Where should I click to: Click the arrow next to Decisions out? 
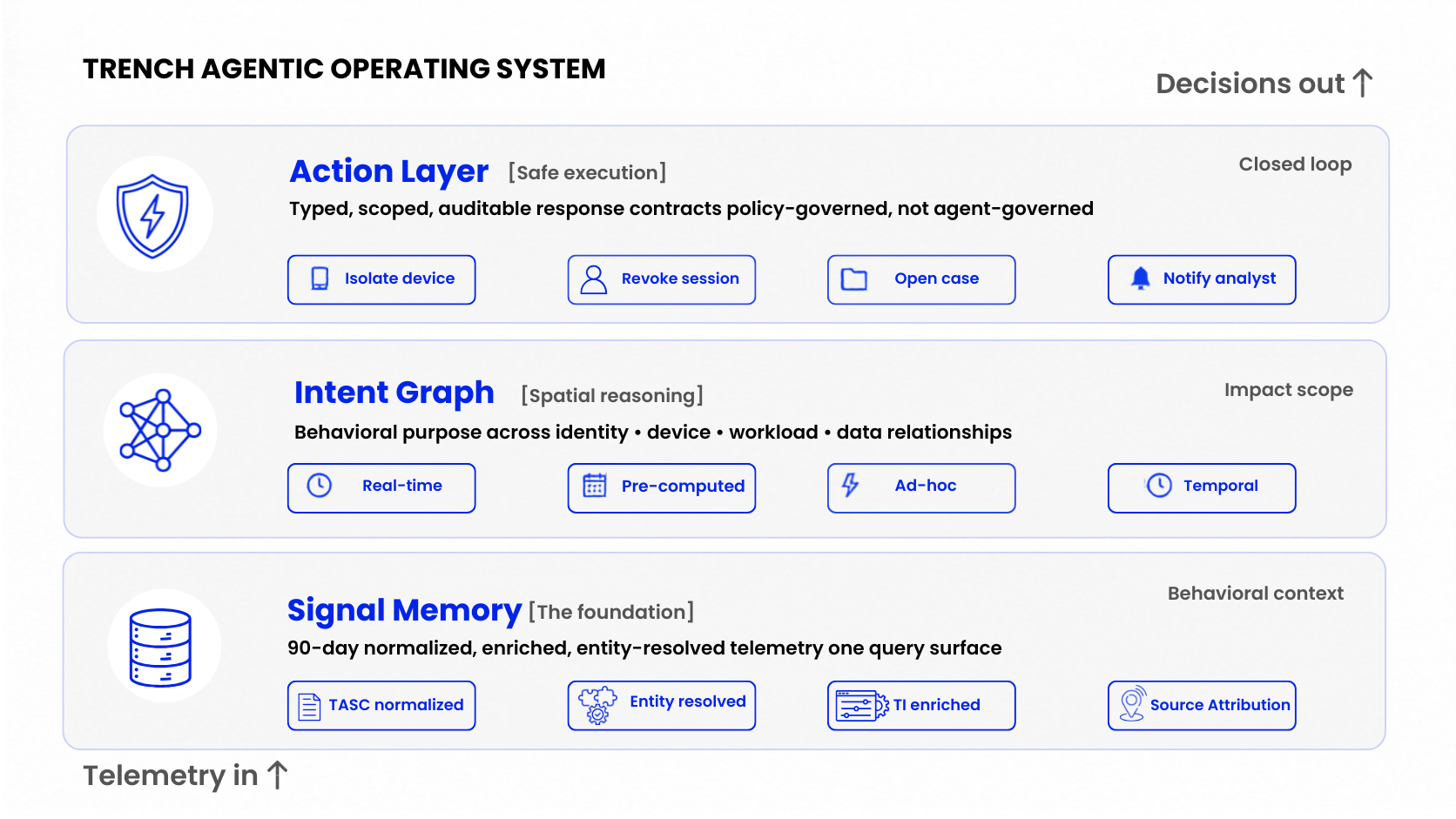pyautogui.click(x=1364, y=84)
